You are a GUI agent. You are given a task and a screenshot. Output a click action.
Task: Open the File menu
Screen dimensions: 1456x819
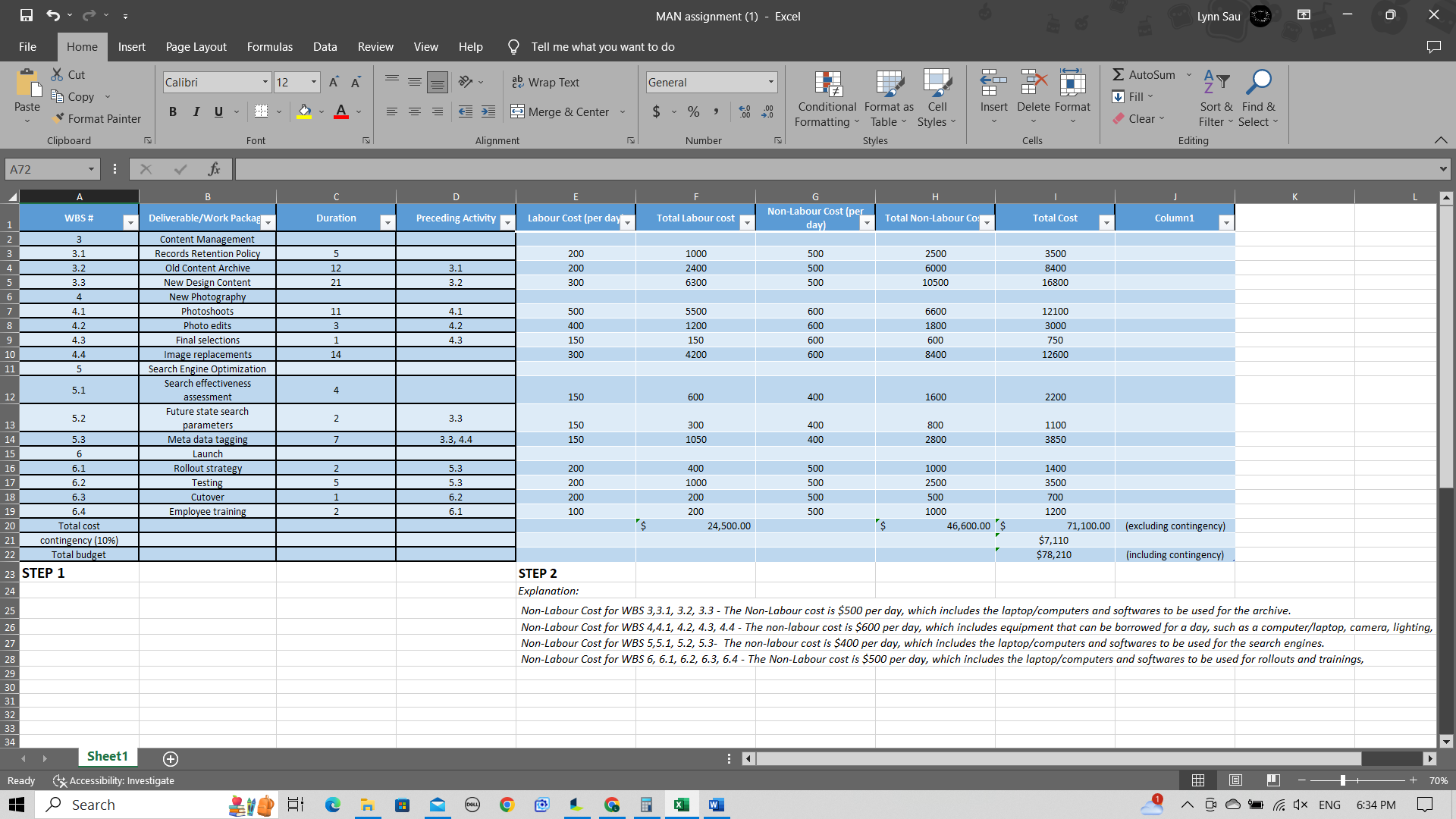(x=27, y=46)
